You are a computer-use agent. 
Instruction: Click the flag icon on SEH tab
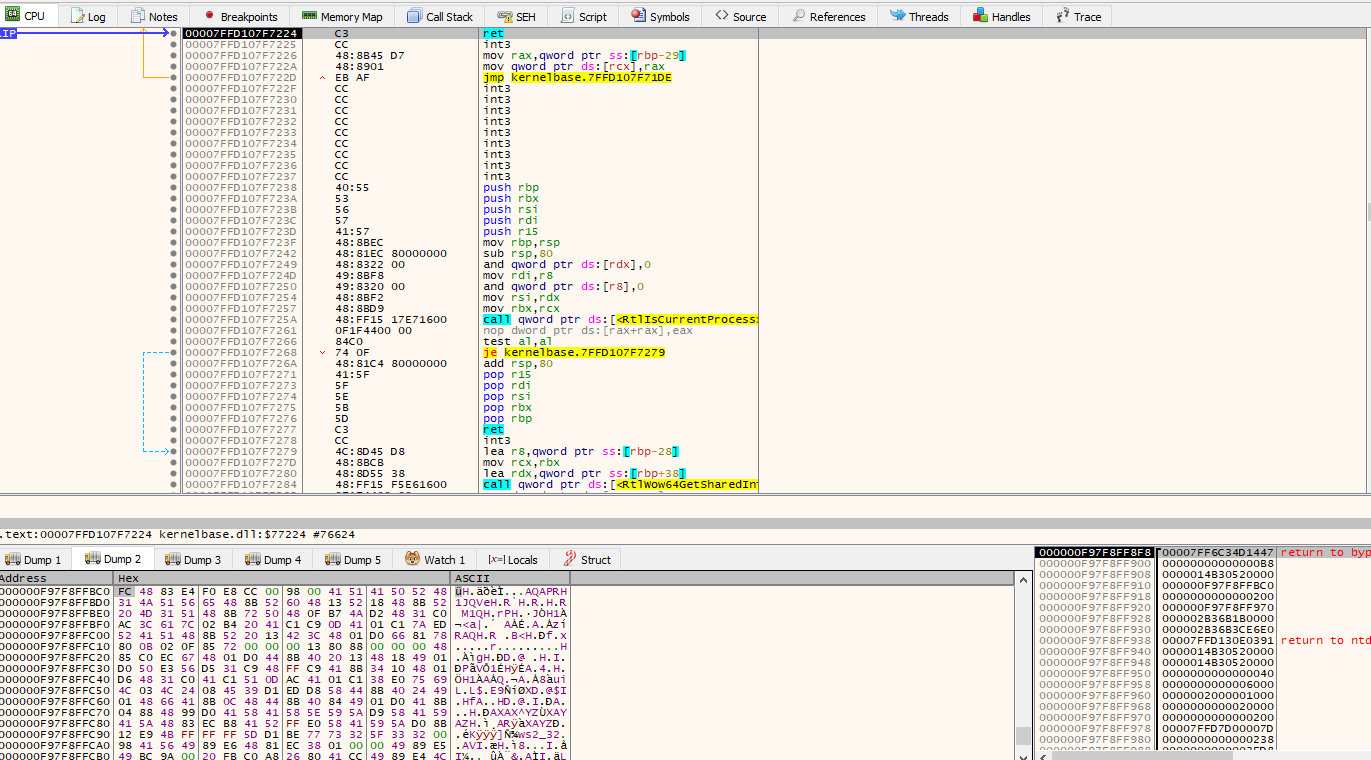point(503,16)
